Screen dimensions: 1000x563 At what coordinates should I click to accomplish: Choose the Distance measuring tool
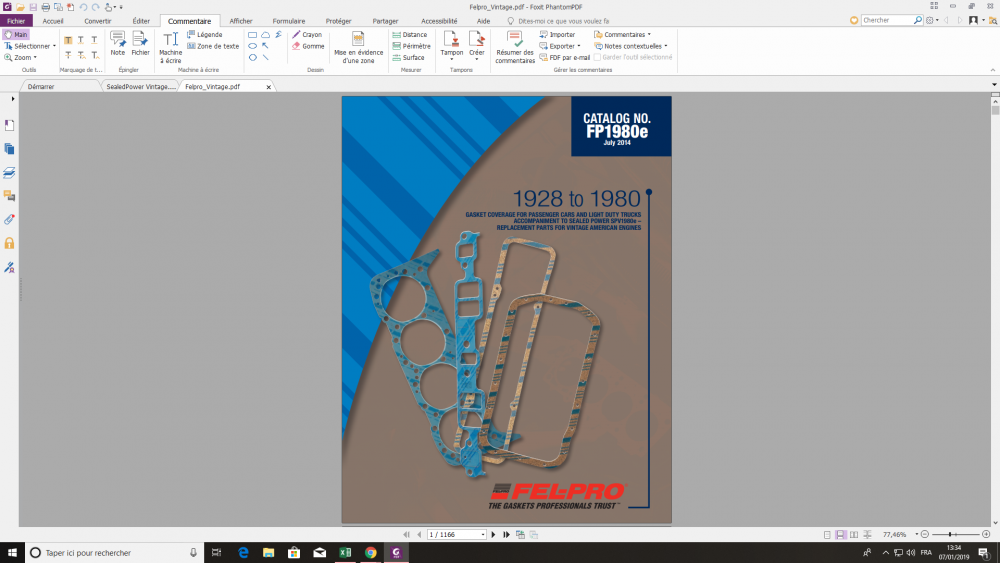pos(409,34)
